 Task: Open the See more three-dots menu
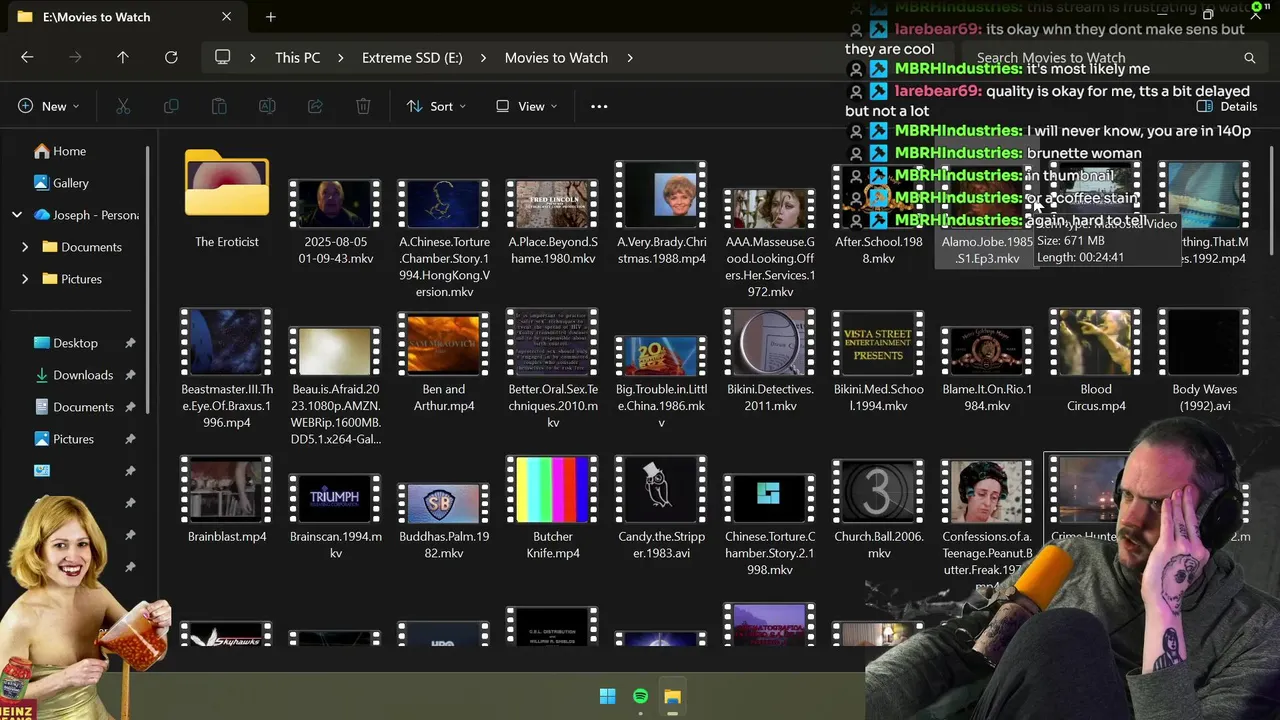(599, 106)
